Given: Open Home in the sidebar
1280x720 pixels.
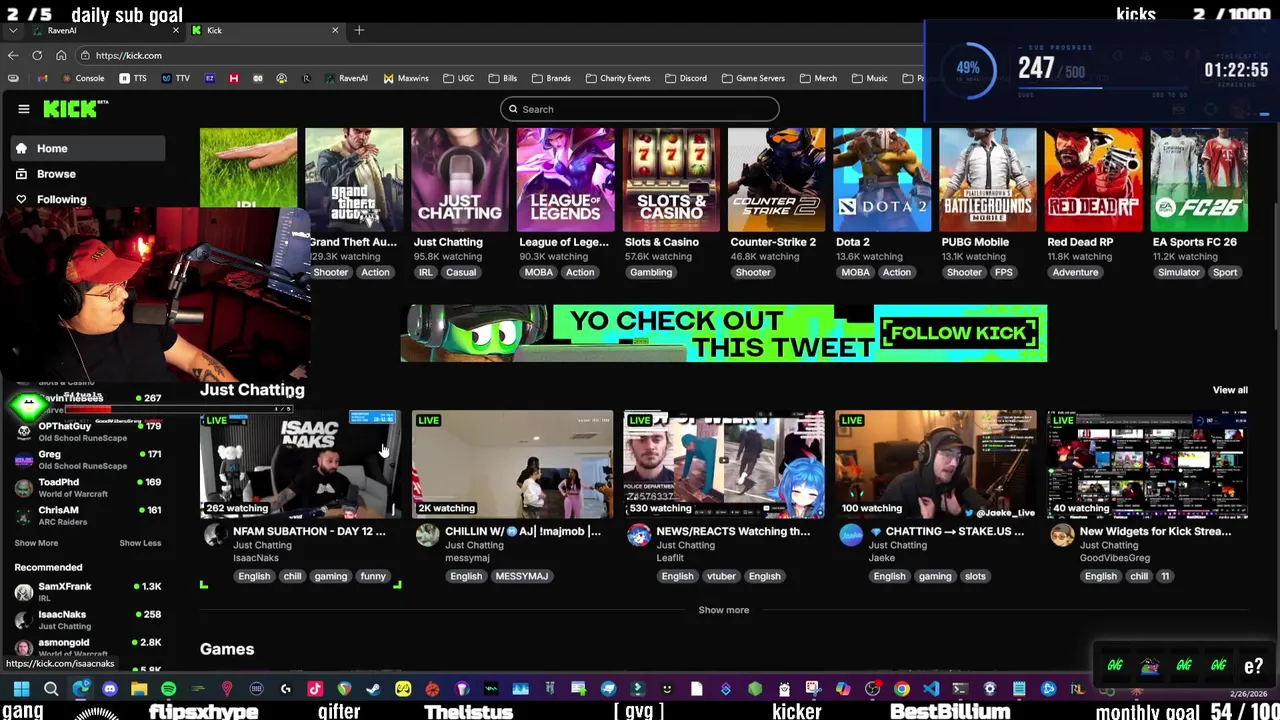Looking at the screenshot, I should tap(88, 149).
